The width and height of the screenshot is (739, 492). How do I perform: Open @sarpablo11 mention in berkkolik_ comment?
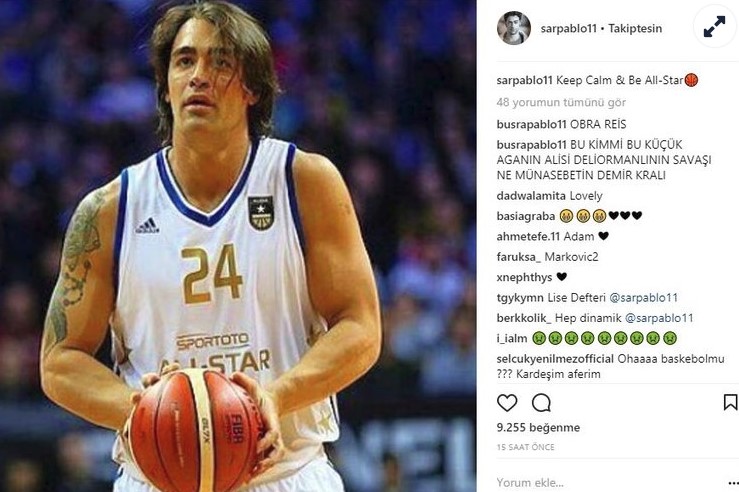[659, 318]
